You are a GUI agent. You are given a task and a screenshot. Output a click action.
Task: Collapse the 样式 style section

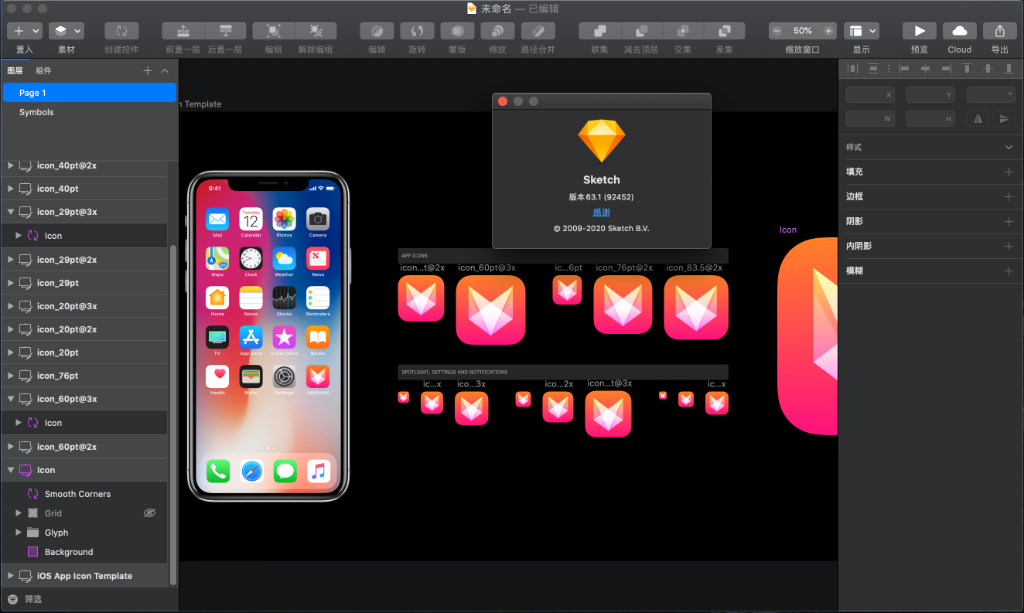[1008, 148]
